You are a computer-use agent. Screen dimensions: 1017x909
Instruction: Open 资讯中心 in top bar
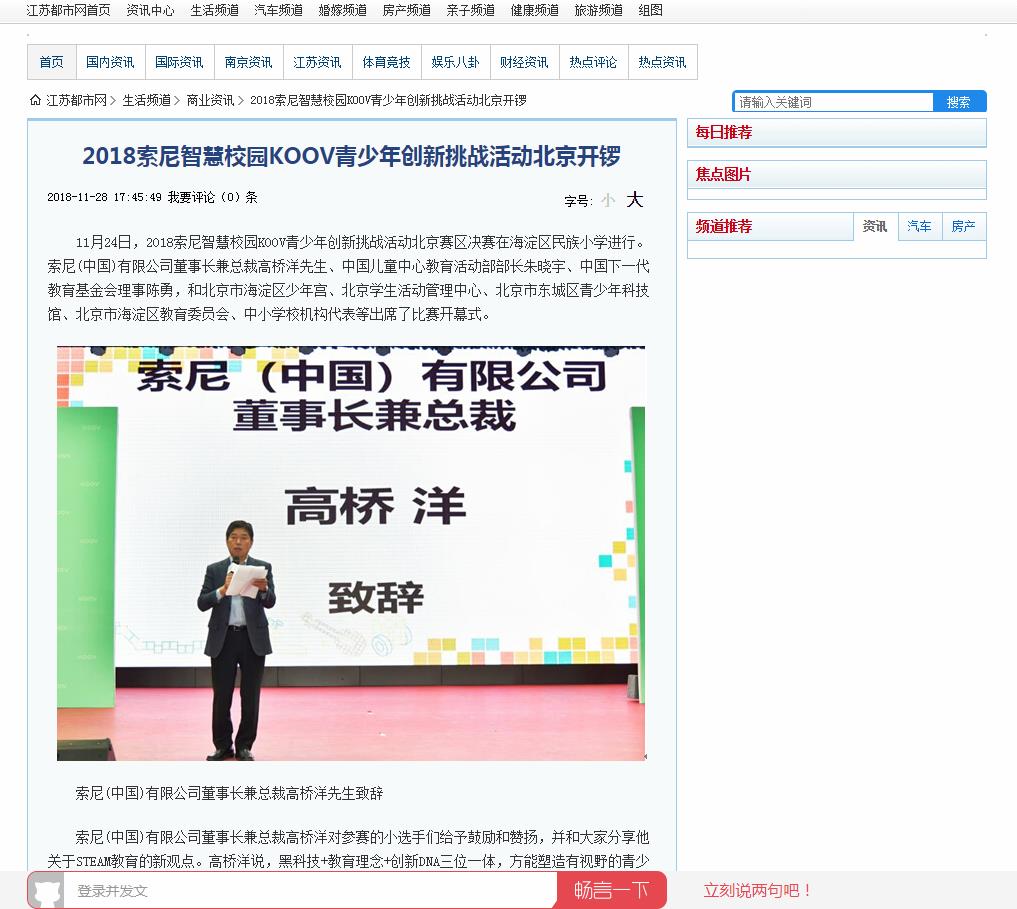pos(150,10)
